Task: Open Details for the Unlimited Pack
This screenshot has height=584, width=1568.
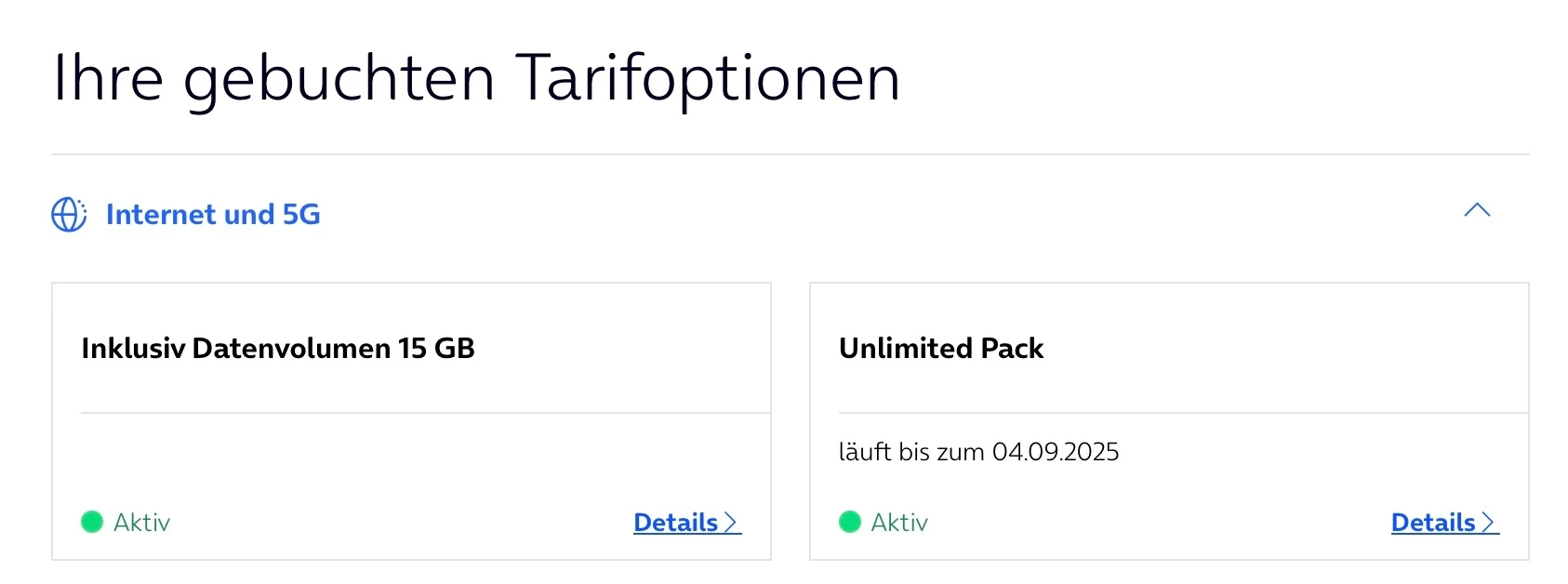Action: [x=1433, y=523]
